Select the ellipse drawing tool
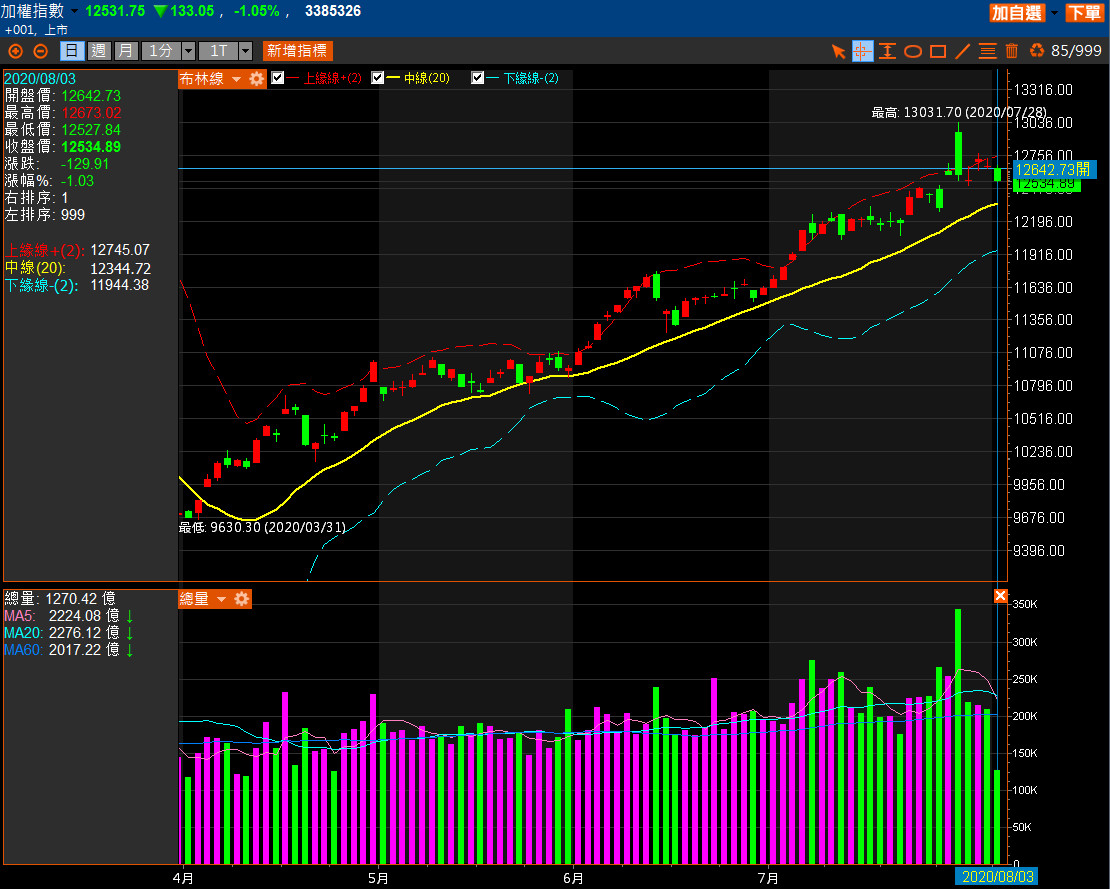Viewport: 1110px width, 889px height. click(913, 51)
